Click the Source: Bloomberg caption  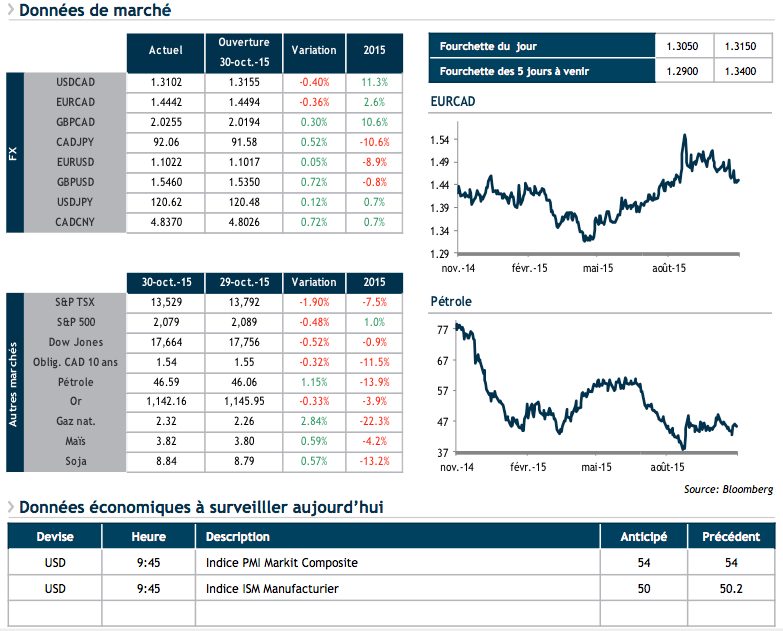coord(728,489)
